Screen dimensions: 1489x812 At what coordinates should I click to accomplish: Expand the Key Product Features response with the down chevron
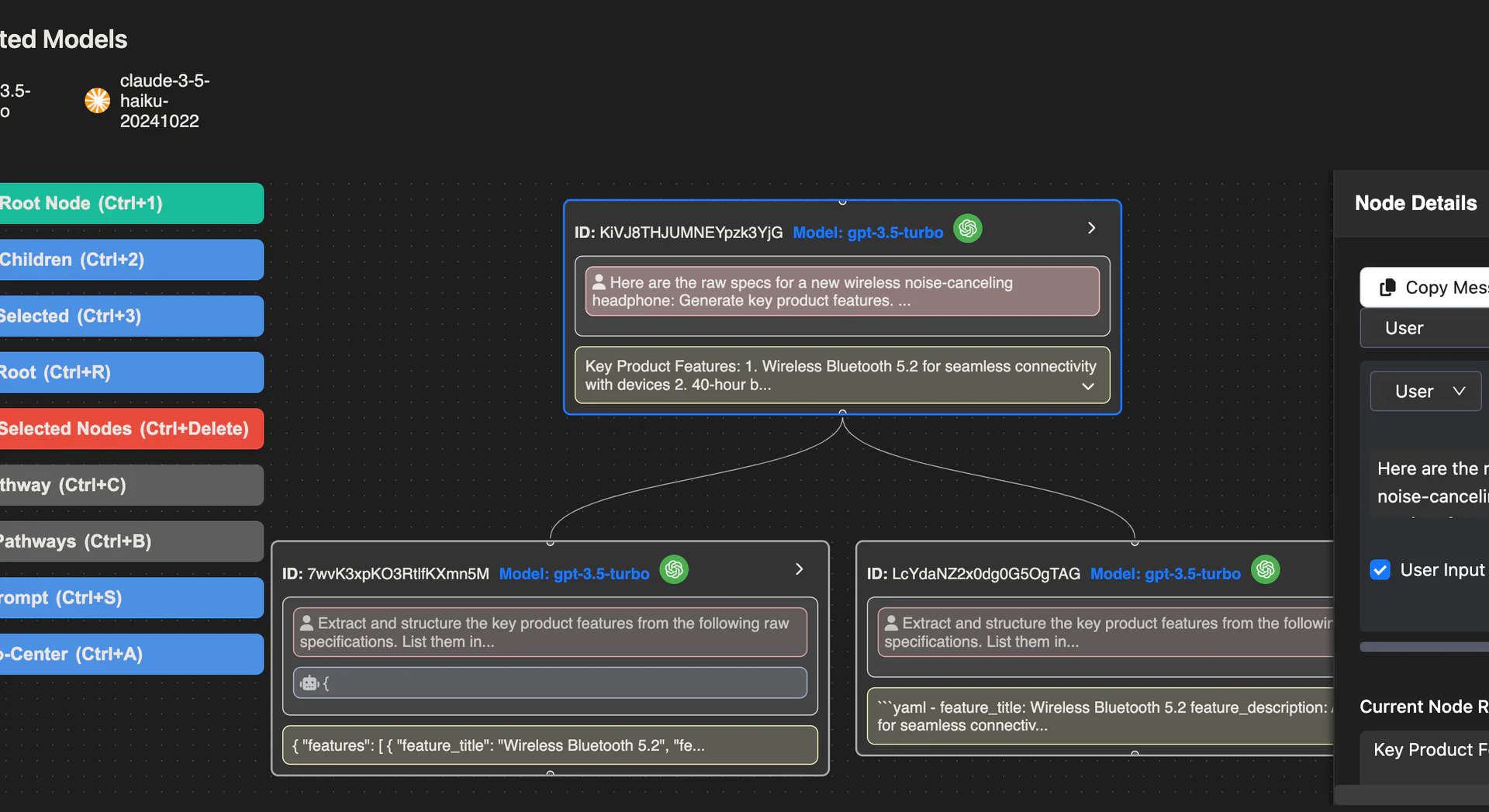(1089, 386)
